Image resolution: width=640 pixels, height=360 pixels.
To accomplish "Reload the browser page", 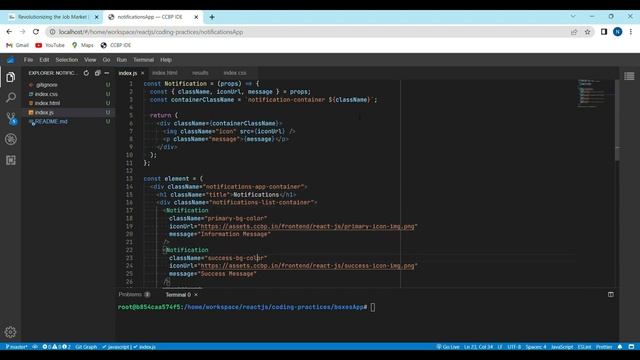I will point(36,32).
